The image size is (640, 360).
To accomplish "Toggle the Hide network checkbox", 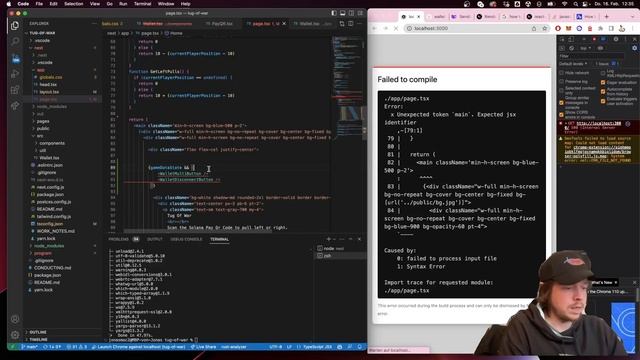I will 562,73.
